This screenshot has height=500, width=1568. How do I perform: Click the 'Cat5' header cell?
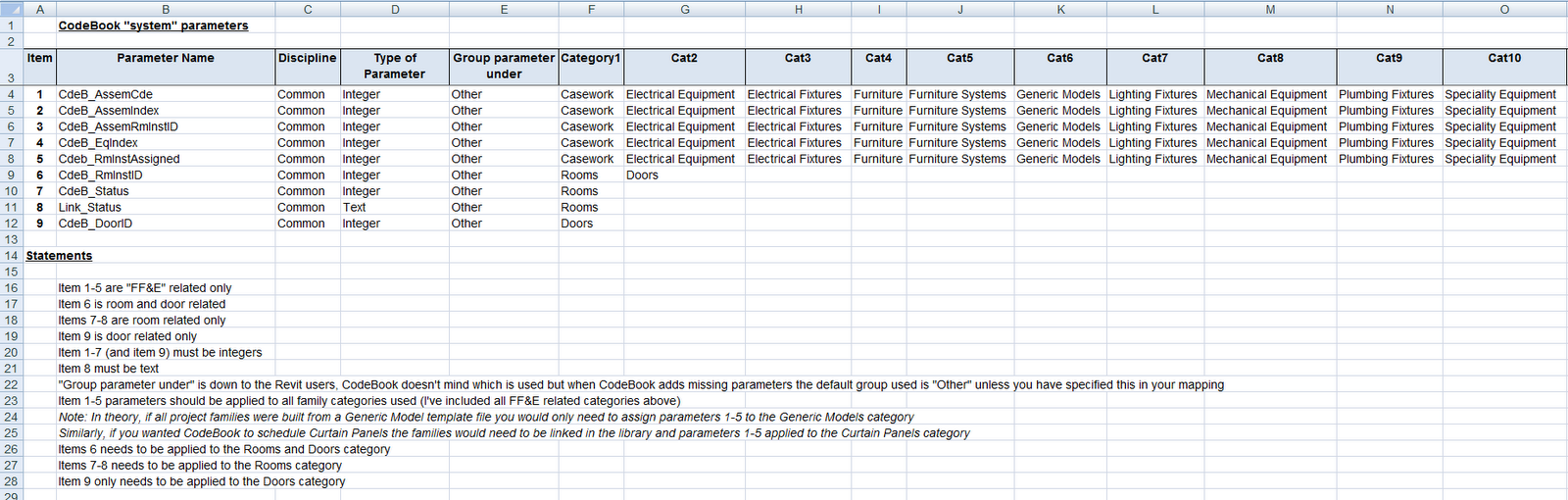pyautogui.click(x=960, y=66)
